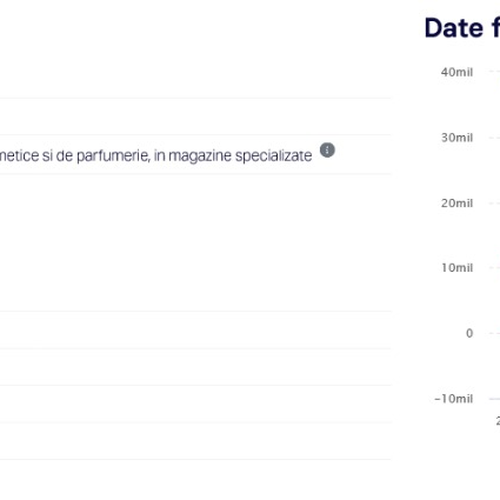Click the dashed gridline beside 10mil

coord(494,268)
